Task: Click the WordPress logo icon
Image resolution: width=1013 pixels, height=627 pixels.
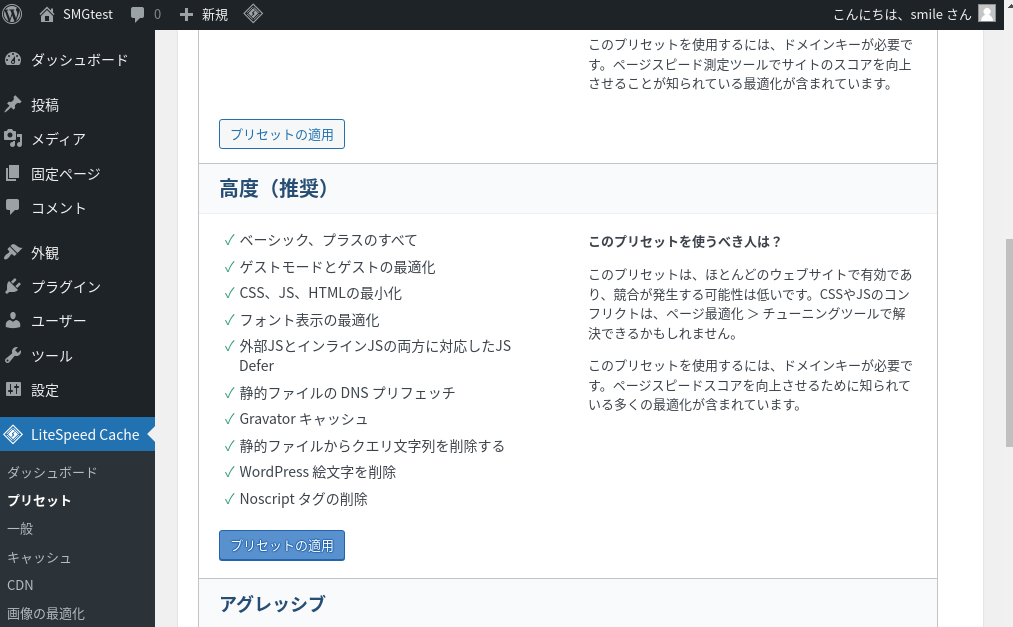Action: click(x=12, y=14)
